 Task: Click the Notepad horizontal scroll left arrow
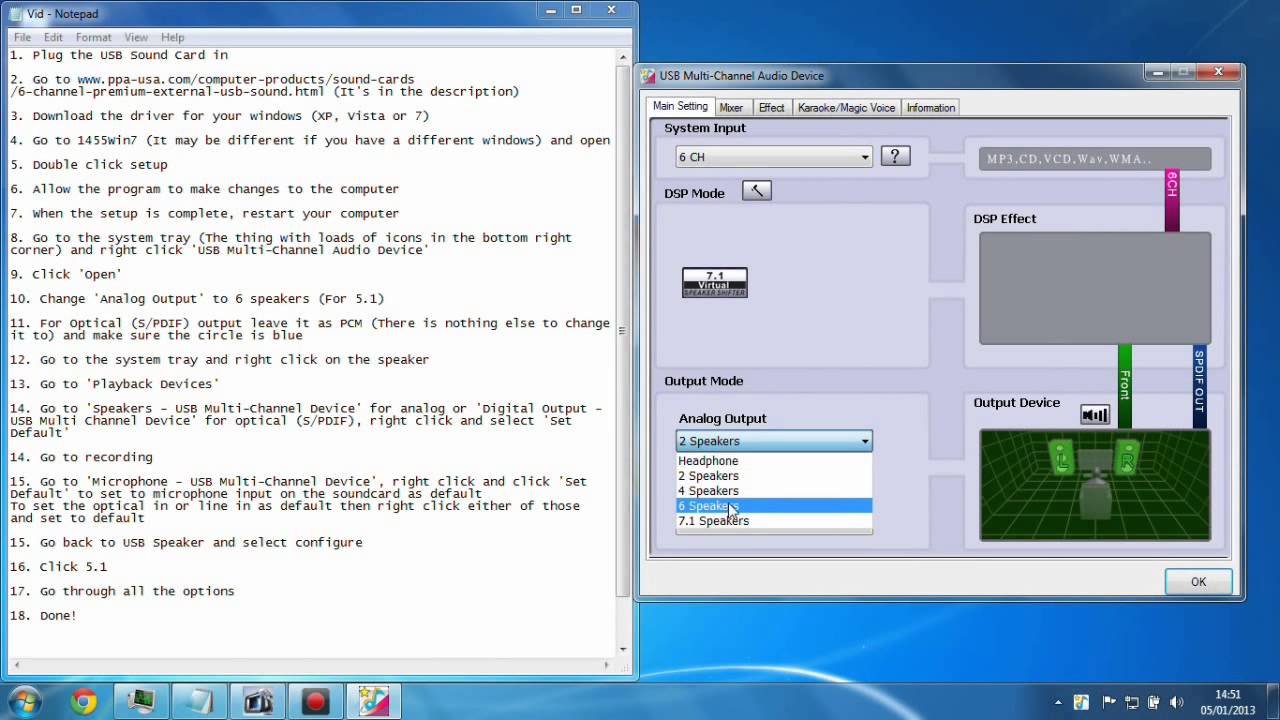pos(15,665)
